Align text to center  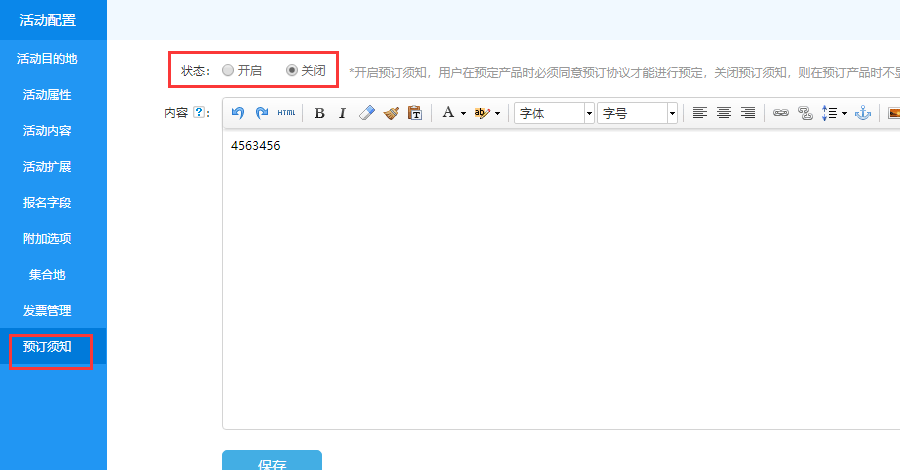point(723,113)
